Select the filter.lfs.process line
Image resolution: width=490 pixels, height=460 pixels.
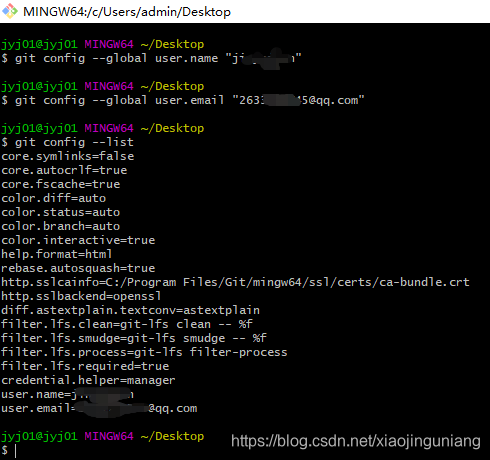(144, 352)
